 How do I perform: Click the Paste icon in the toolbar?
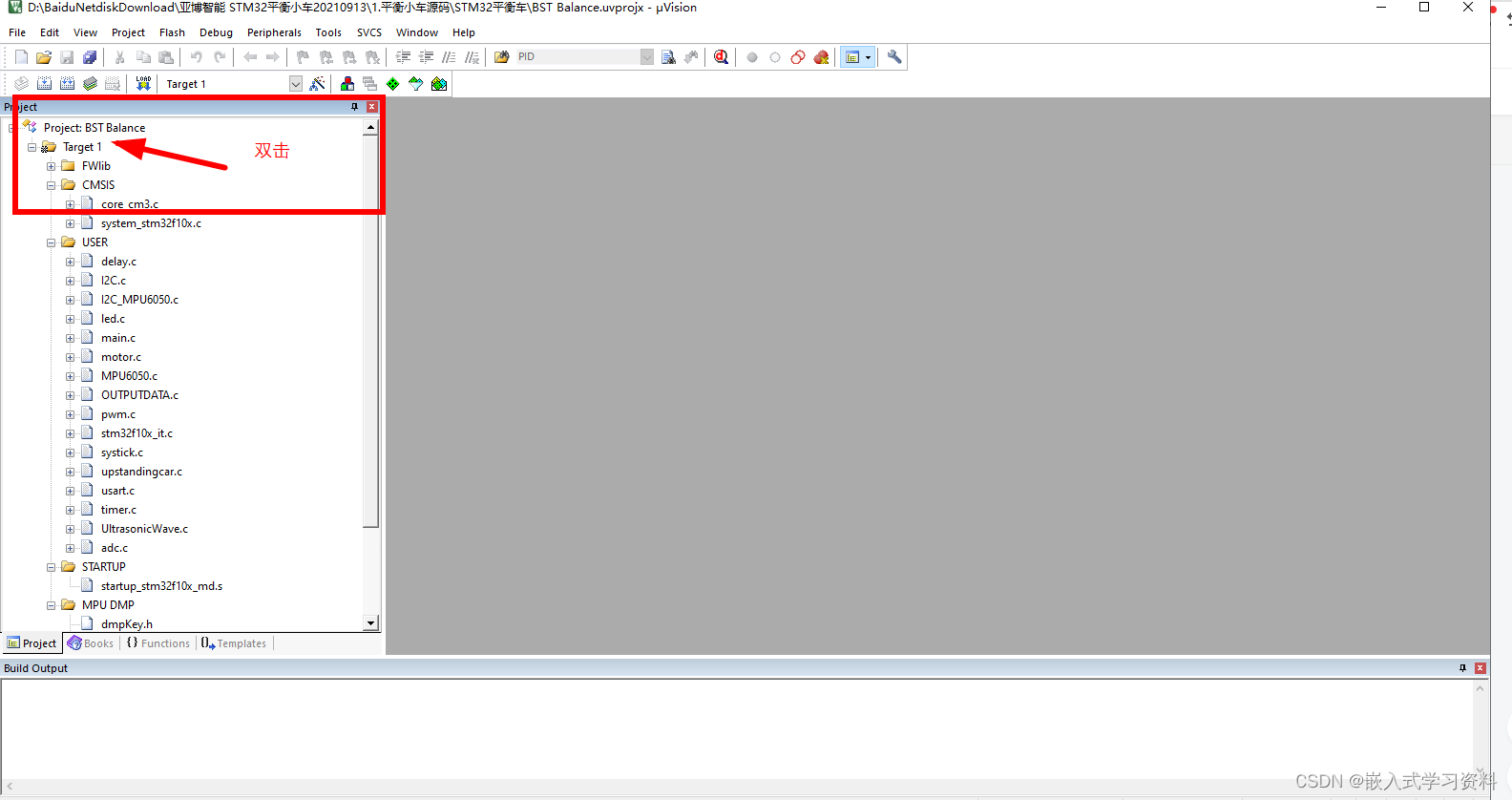[166, 57]
